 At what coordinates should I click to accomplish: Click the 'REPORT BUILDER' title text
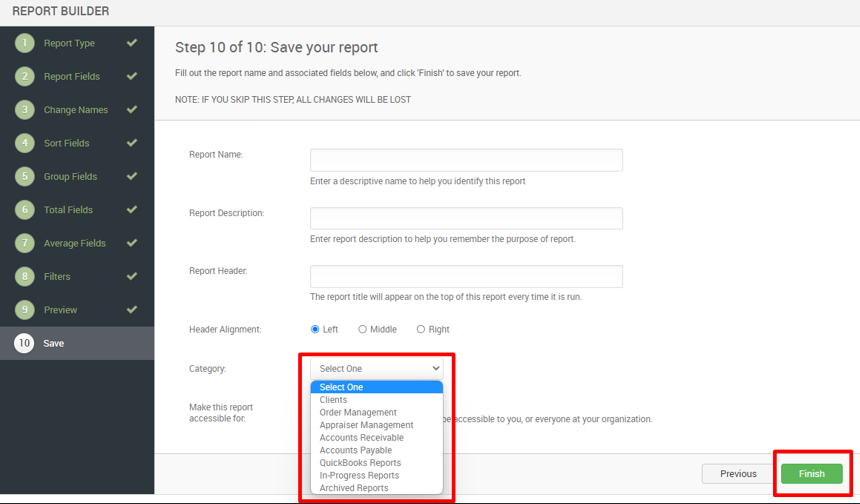pyautogui.click(x=61, y=11)
